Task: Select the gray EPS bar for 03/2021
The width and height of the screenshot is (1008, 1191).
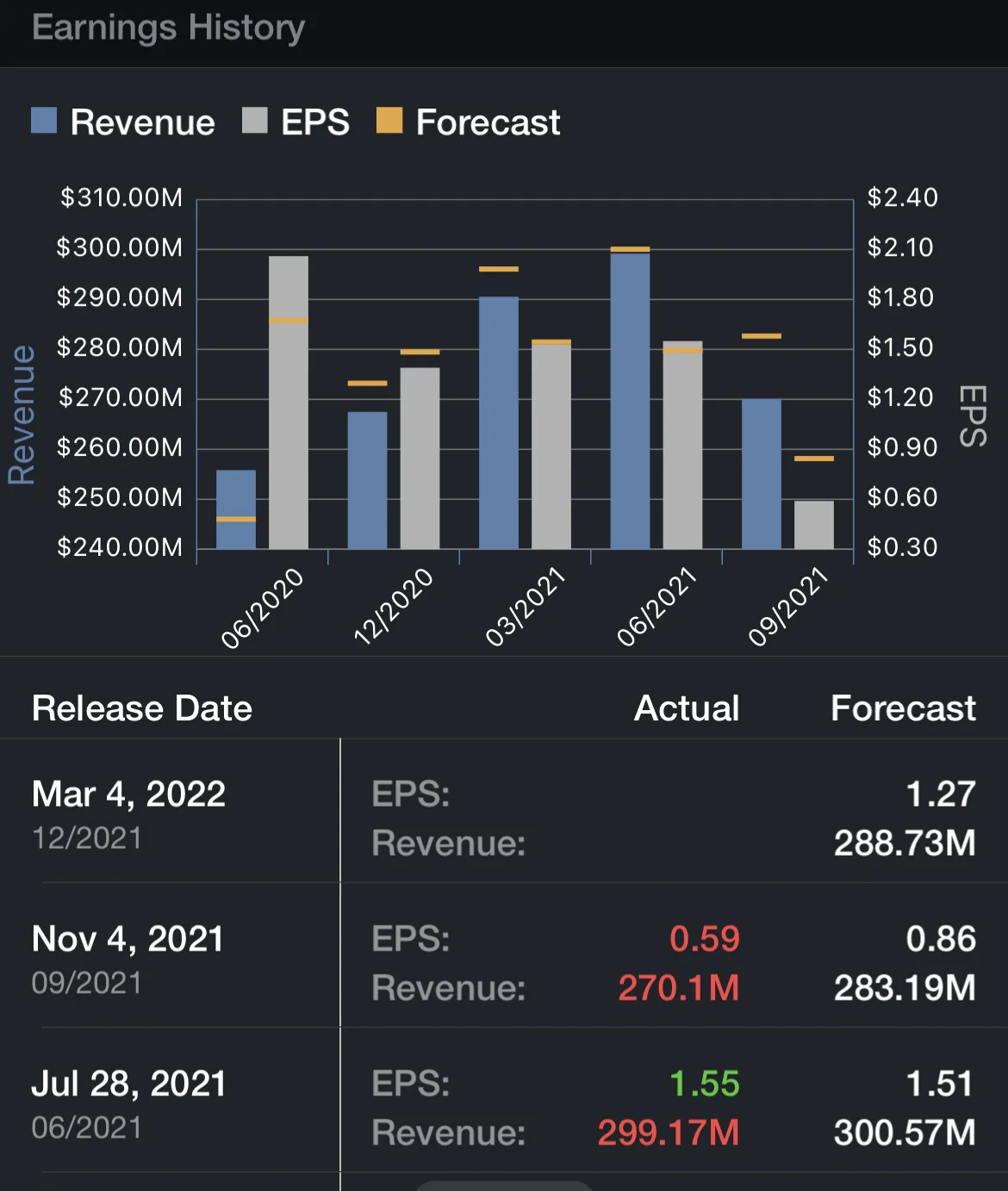Action: point(551,446)
